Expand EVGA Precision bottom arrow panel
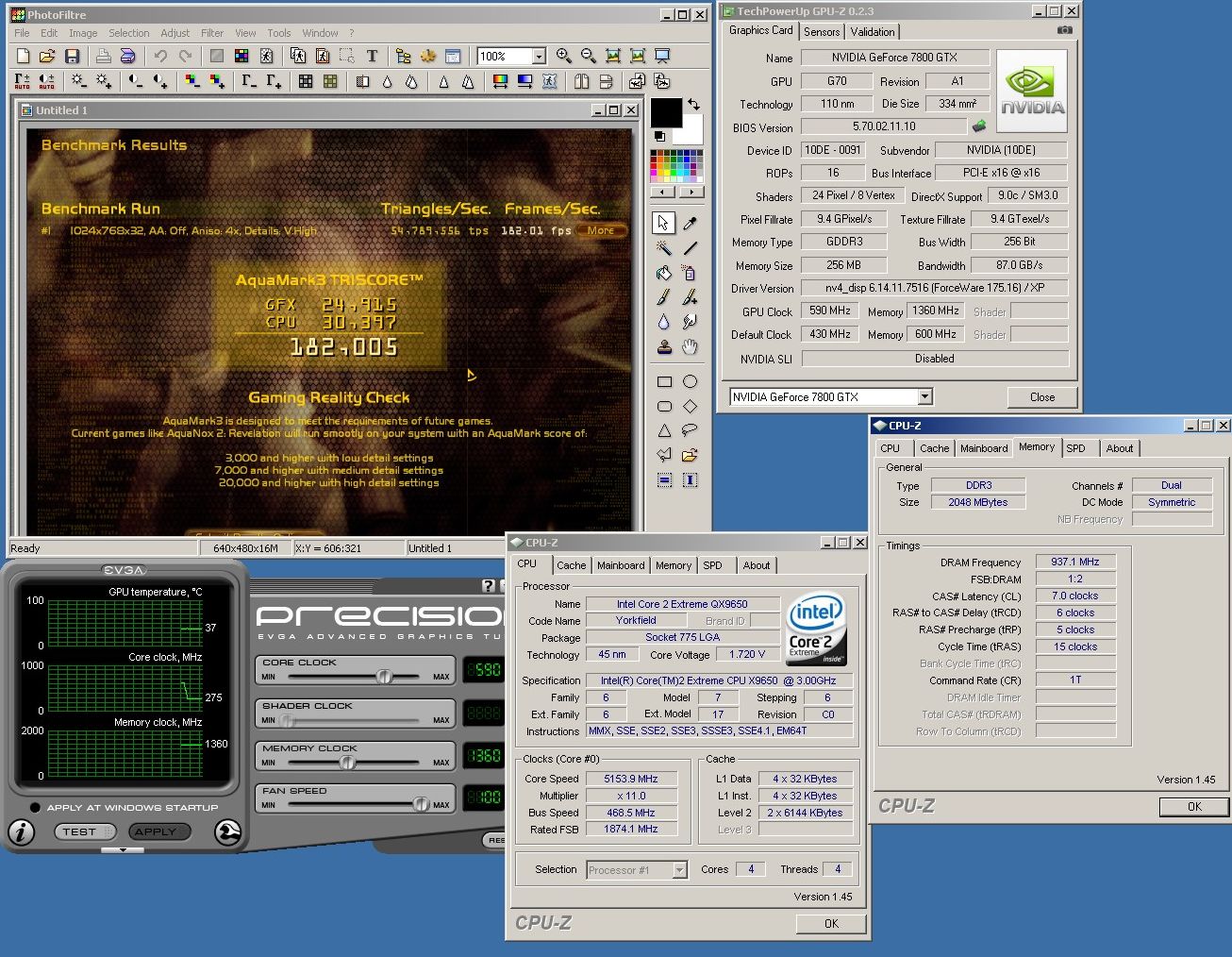Image resolution: width=1232 pixels, height=957 pixels. pos(123,850)
